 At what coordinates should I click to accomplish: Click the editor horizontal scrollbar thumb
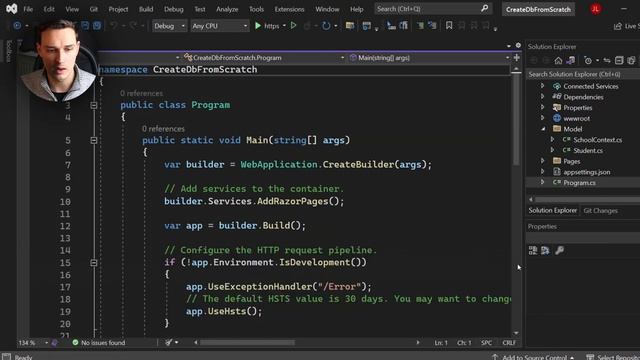tap(247, 343)
